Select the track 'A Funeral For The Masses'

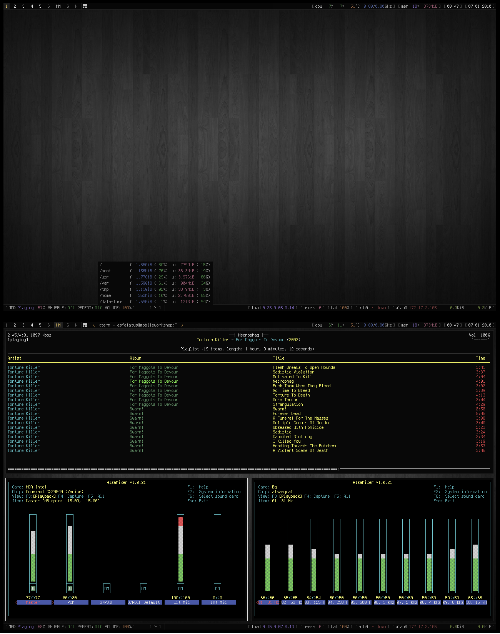[300, 418]
